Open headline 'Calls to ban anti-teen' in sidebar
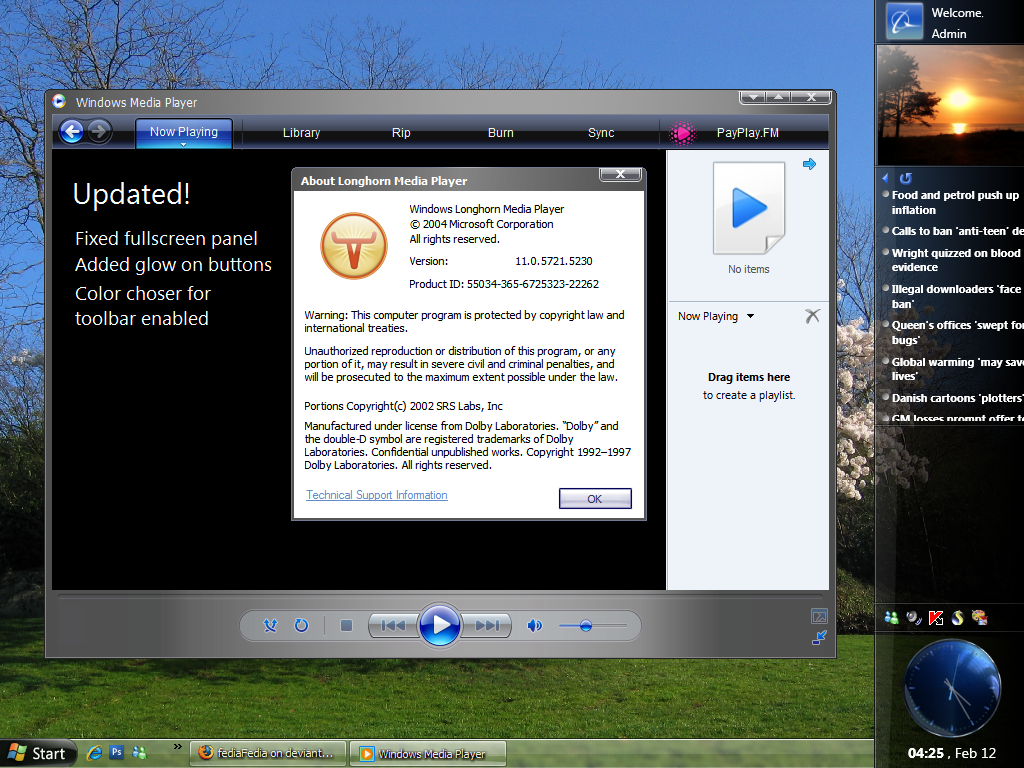The width and height of the screenshot is (1024, 768). tap(957, 231)
